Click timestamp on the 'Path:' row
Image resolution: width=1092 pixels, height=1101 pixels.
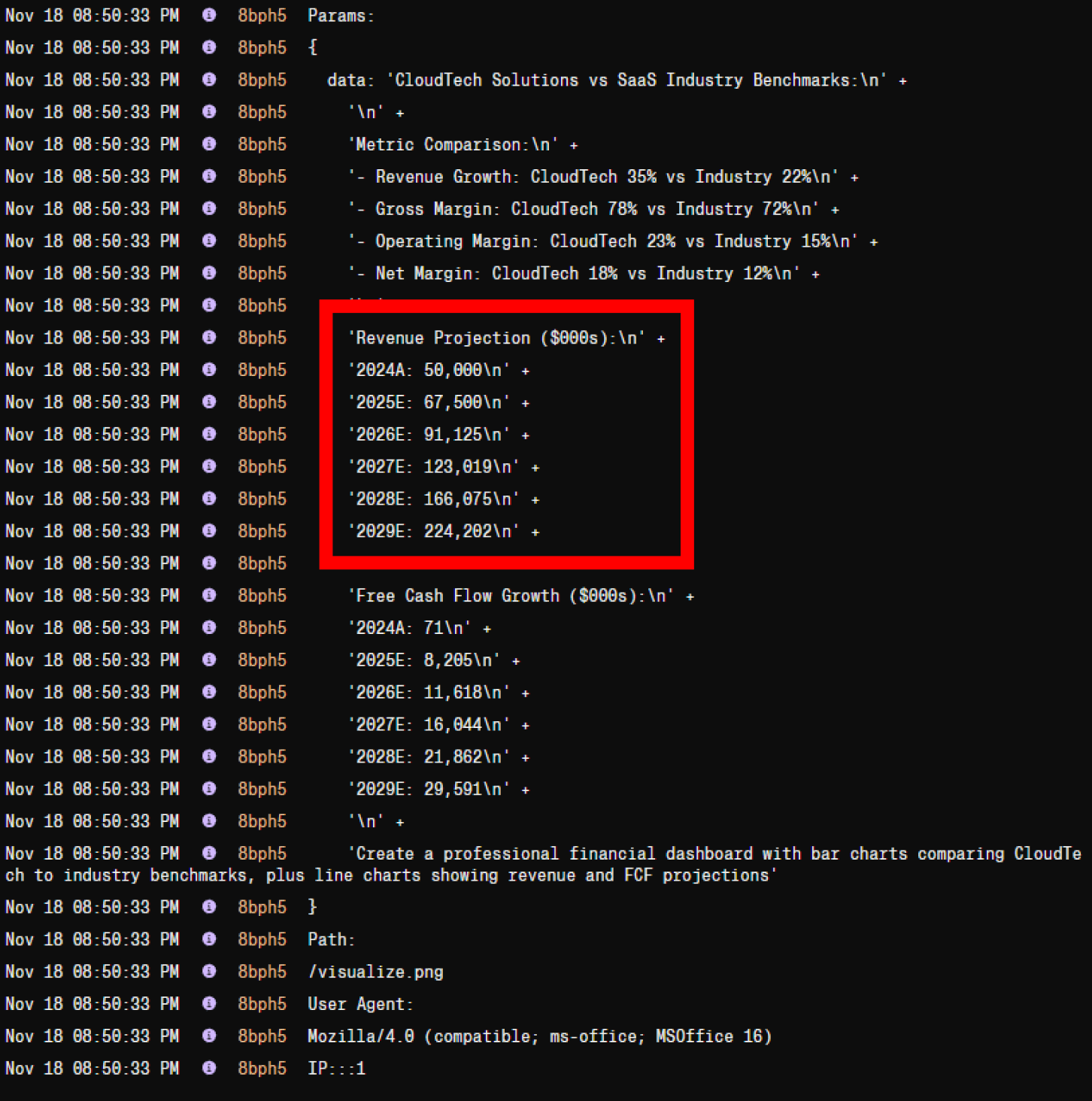(92, 939)
